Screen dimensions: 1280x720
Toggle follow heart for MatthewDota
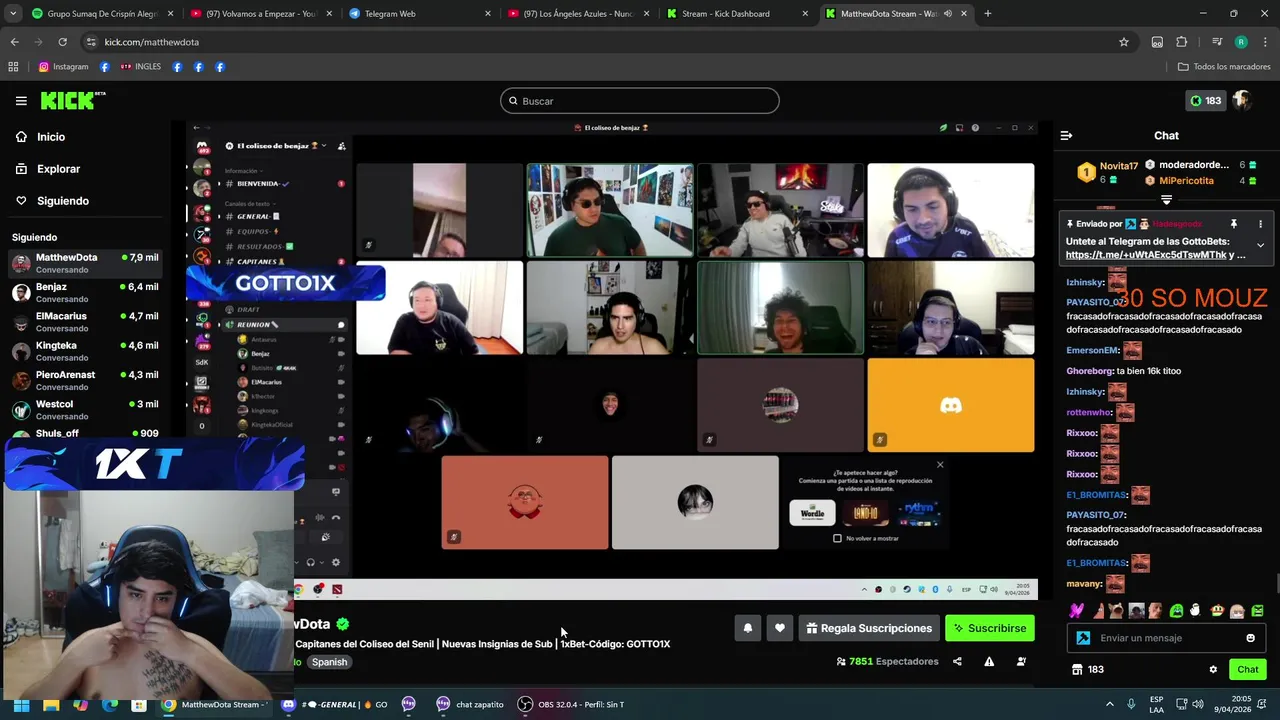click(780, 628)
